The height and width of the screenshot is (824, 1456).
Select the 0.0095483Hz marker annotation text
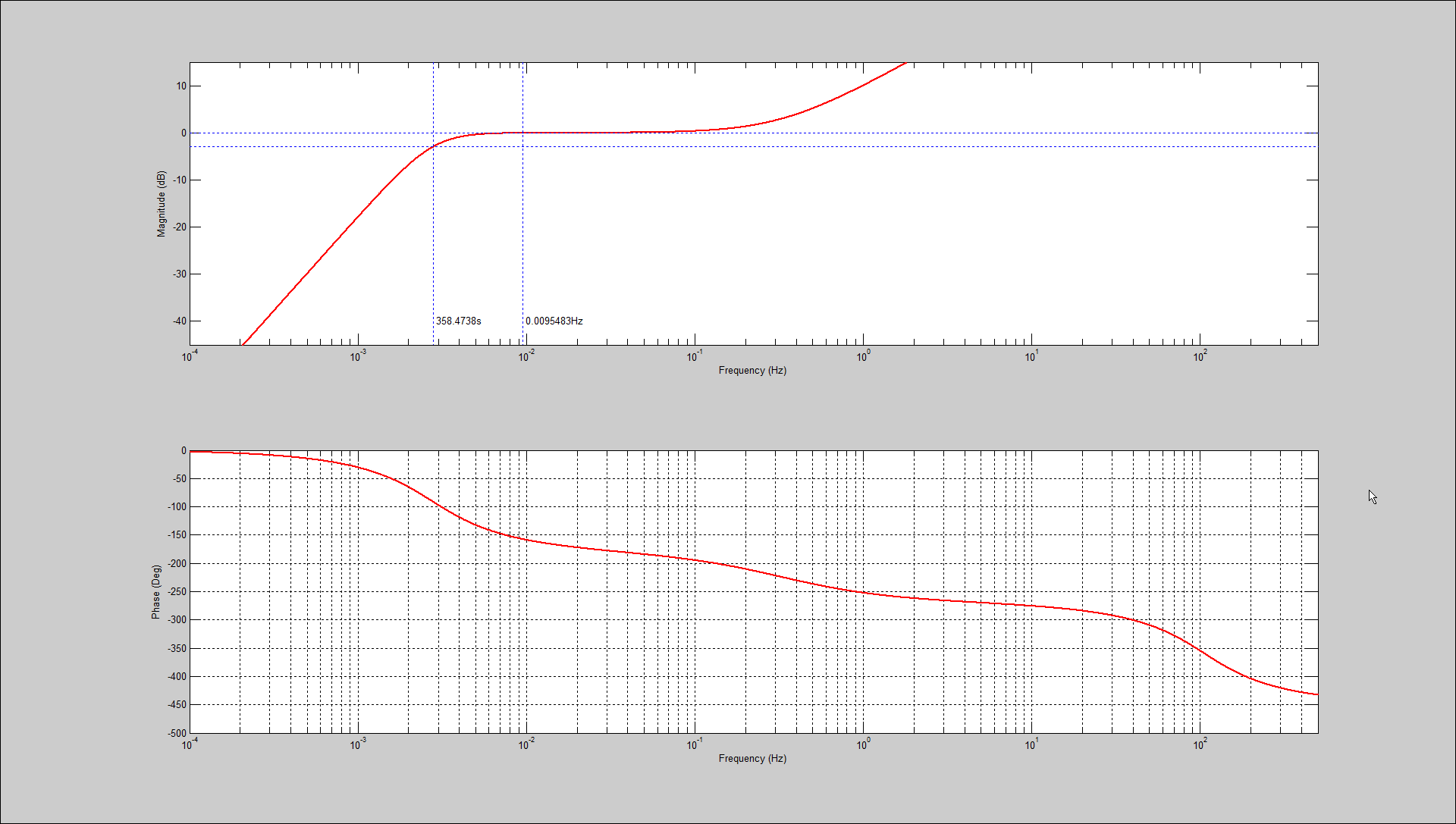point(554,321)
